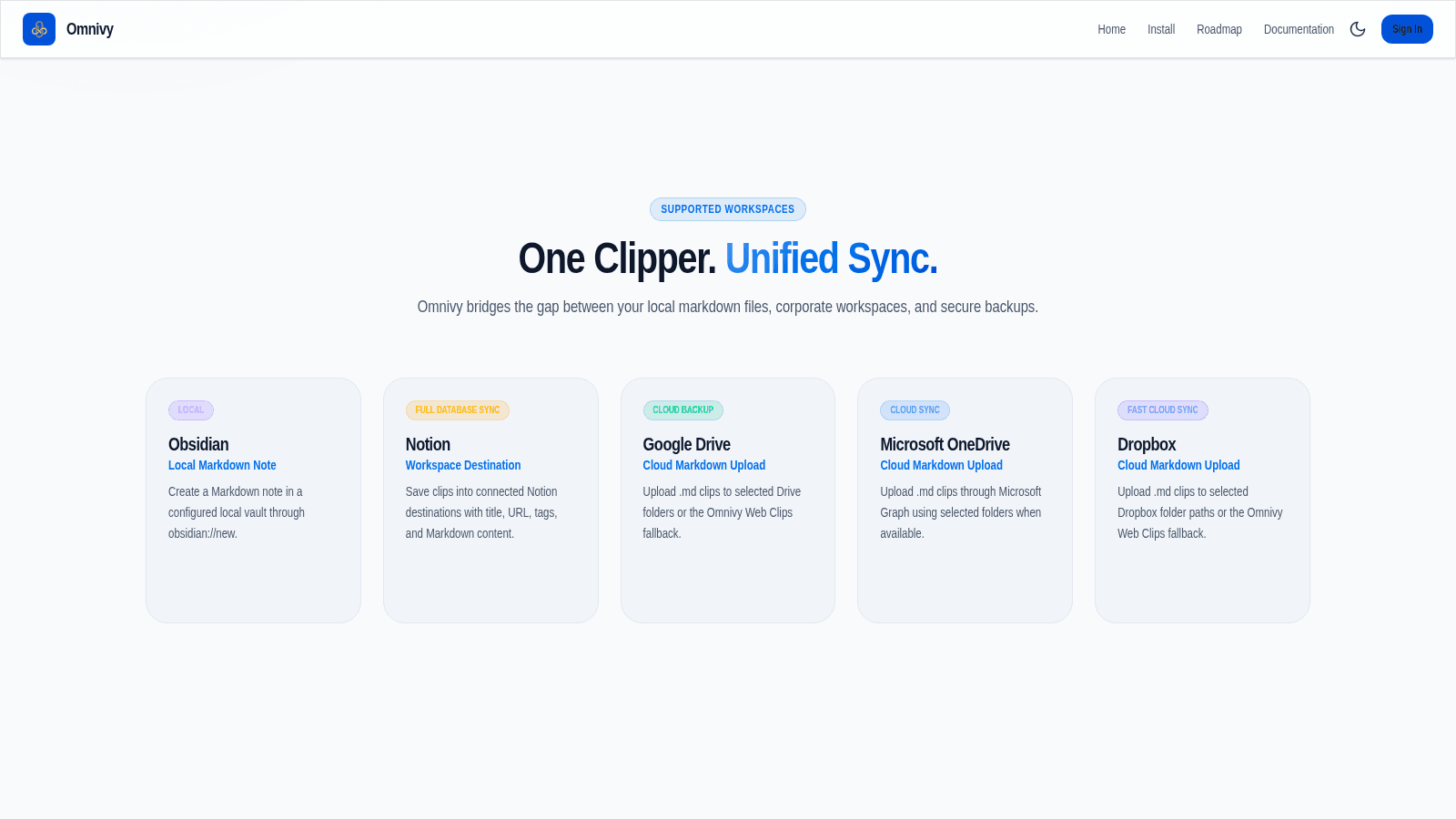
Task: Open the Roadmap nav item
Action: [x=1219, y=29]
